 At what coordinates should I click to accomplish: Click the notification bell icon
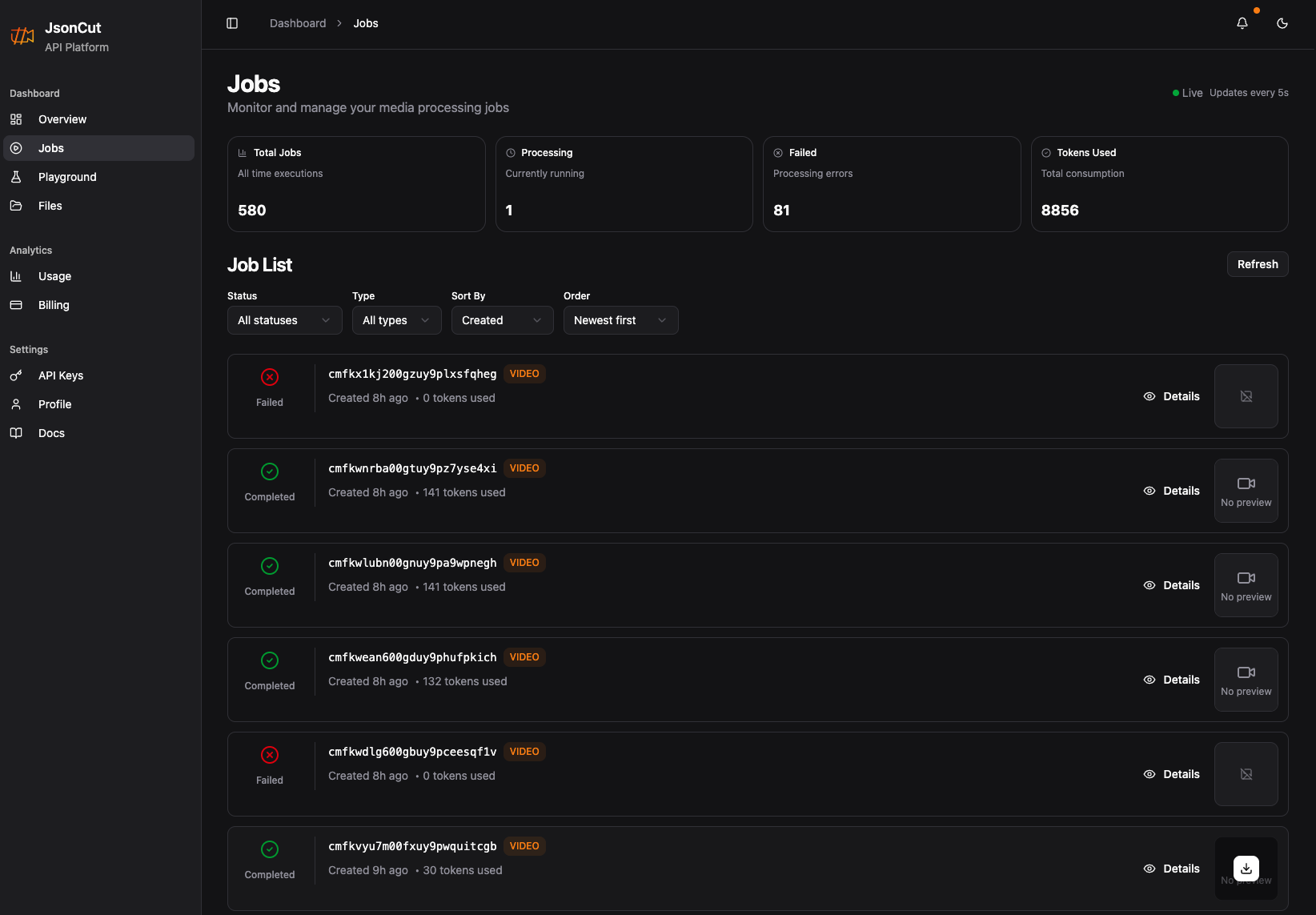click(1242, 23)
